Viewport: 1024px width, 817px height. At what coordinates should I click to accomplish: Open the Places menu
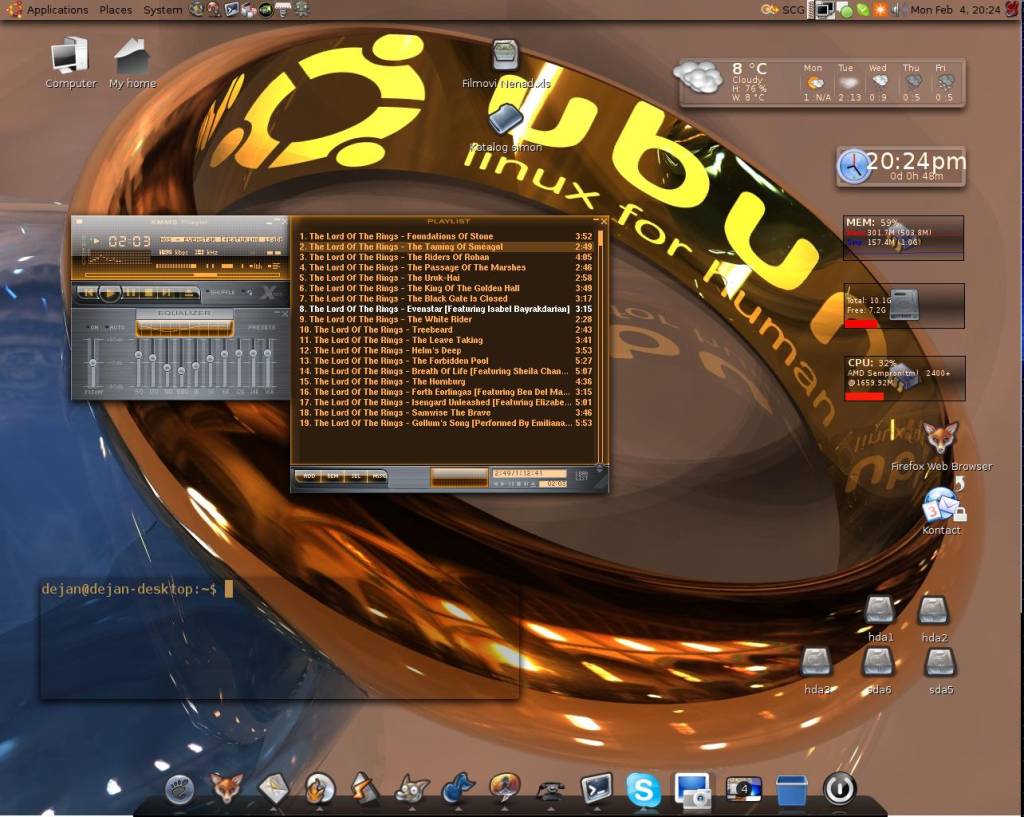point(116,10)
